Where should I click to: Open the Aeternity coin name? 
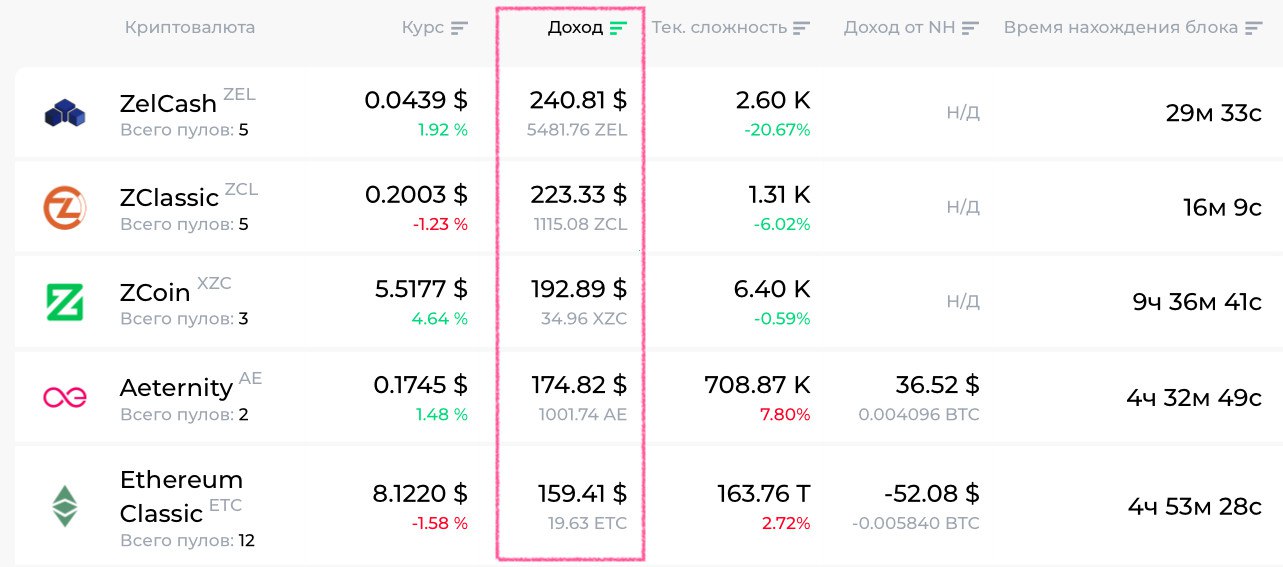click(x=176, y=387)
